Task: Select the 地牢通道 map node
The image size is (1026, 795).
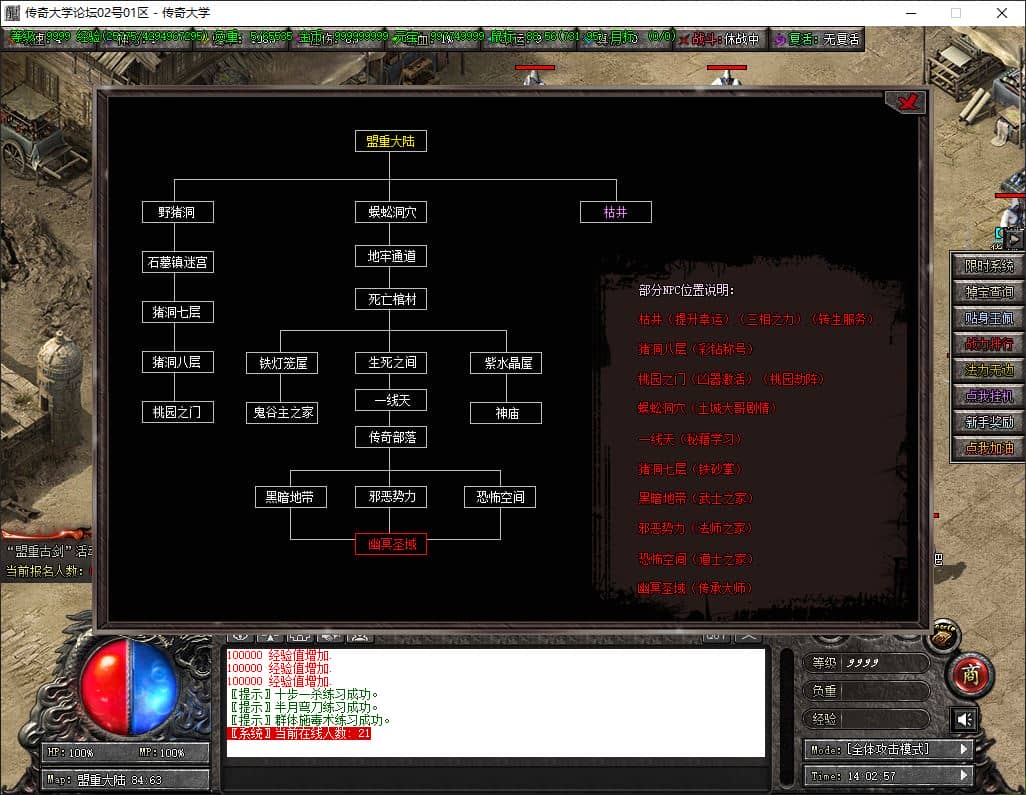Action: tap(391, 256)
